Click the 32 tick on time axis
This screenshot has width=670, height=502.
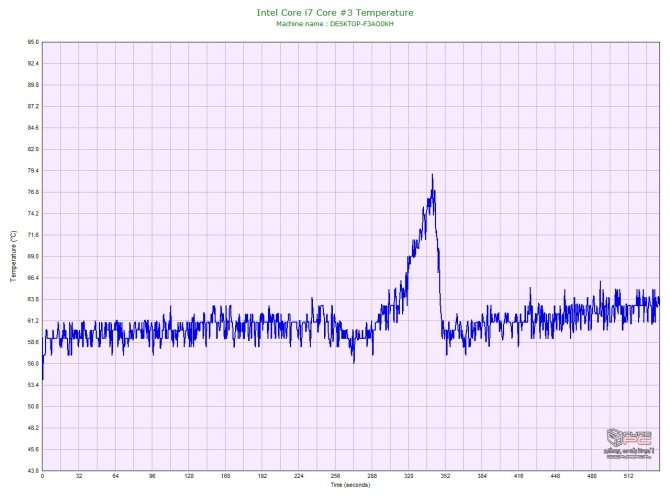79,476
